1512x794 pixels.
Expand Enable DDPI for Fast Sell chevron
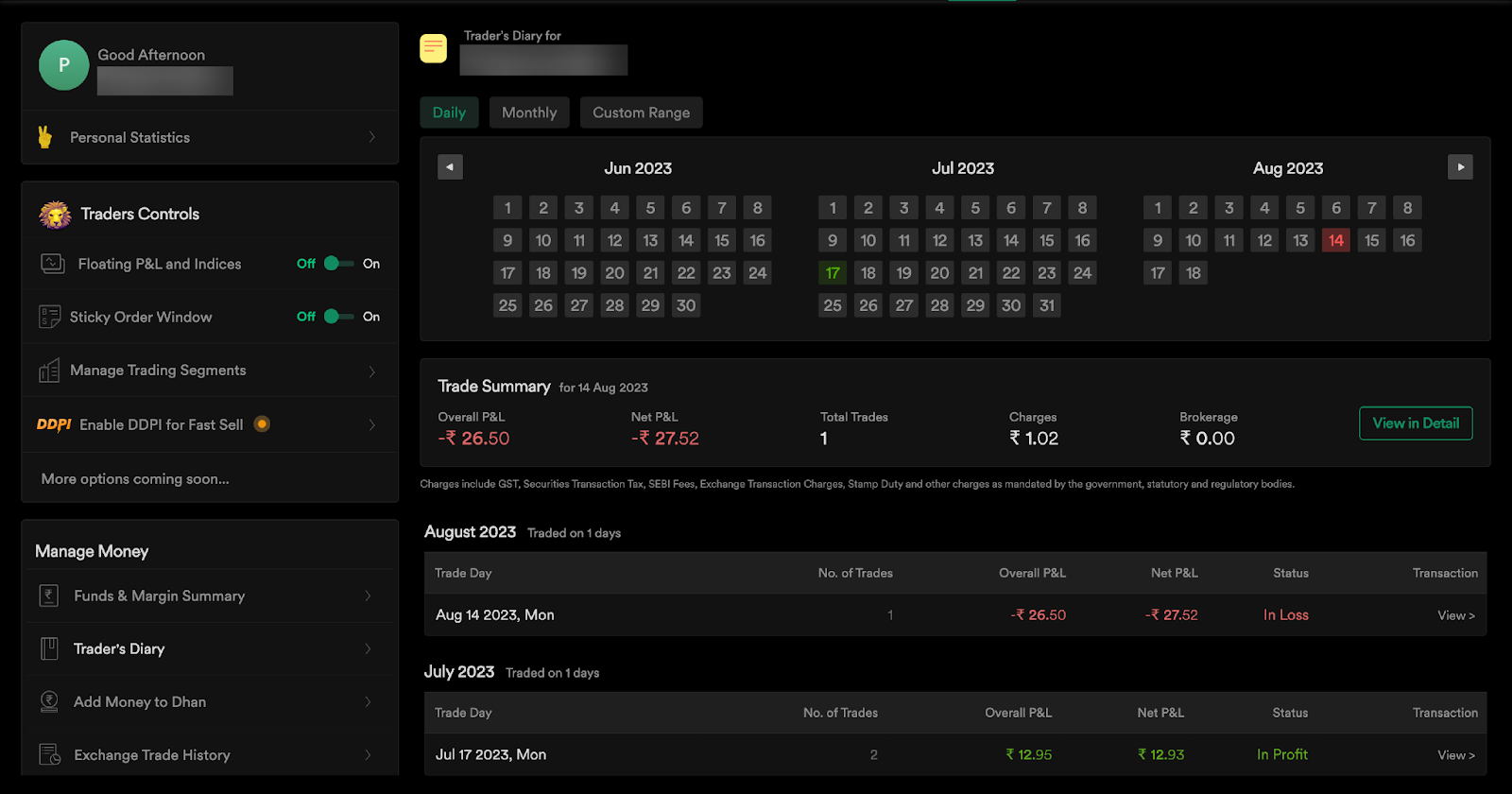[x=372, y=424]
